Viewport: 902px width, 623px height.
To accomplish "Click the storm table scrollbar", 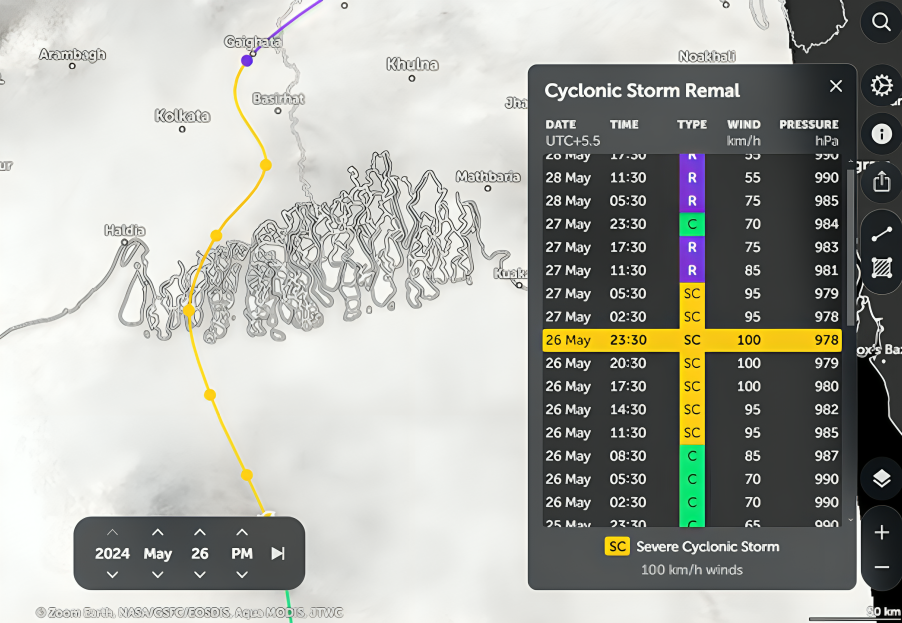I will point(850,247).
